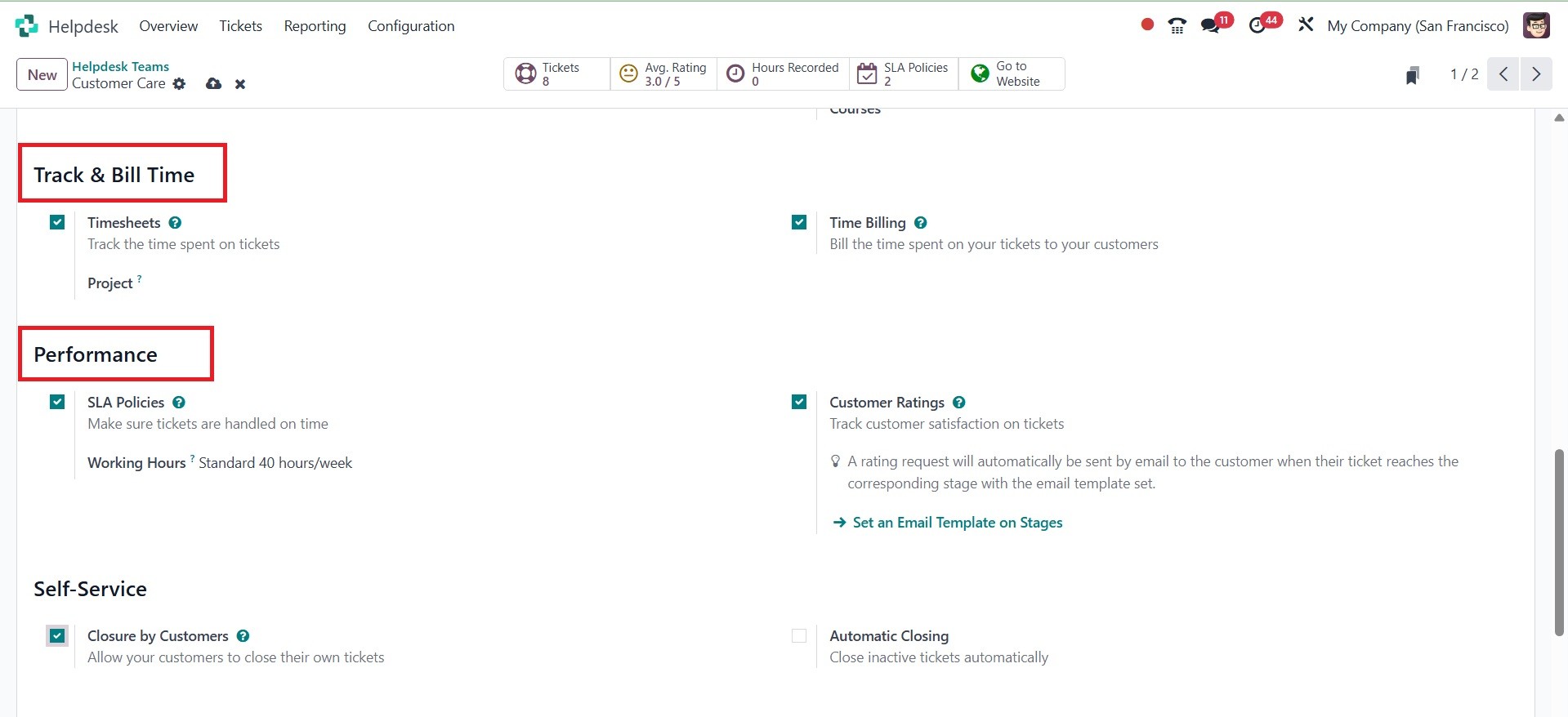Click the Helpdesk app logo icon

26,26
